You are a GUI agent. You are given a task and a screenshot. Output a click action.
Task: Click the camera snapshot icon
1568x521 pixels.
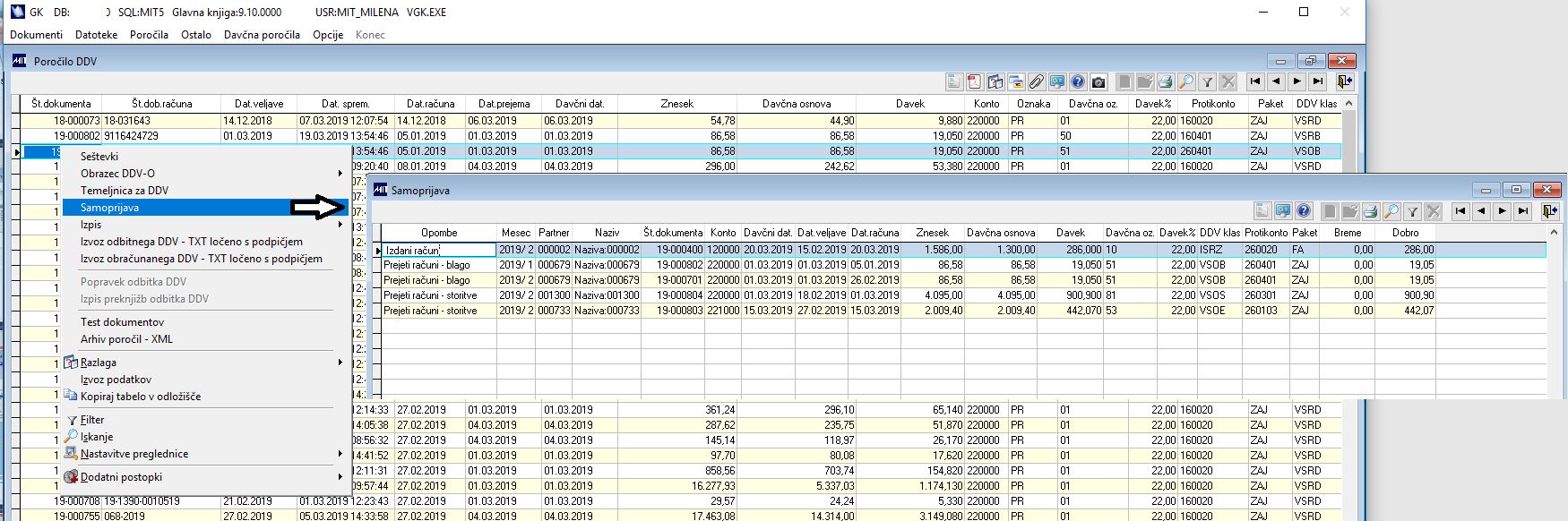pyautogui.click(x=1098, y=81)
